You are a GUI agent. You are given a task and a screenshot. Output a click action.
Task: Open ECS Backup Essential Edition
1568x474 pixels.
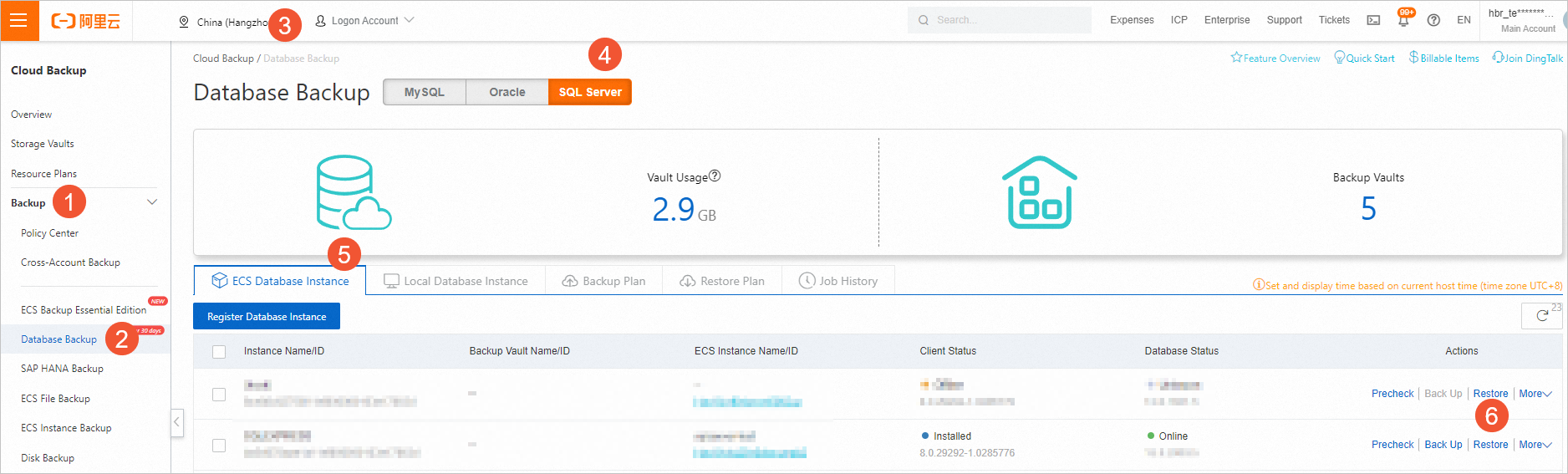point(84,310)
